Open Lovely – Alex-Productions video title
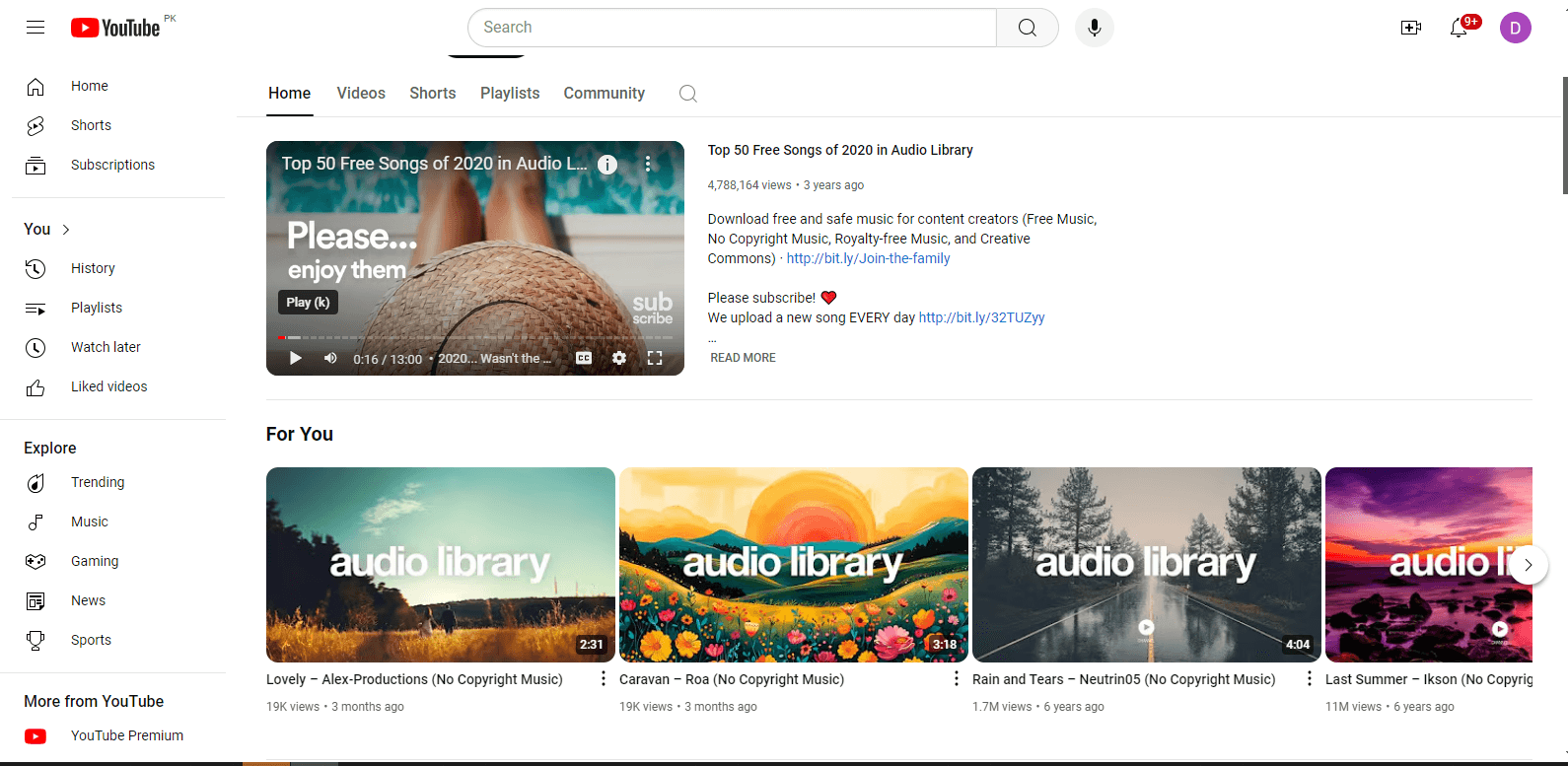Image resolution: width=1568 pixels, height=766 pixels. point(414,679)
